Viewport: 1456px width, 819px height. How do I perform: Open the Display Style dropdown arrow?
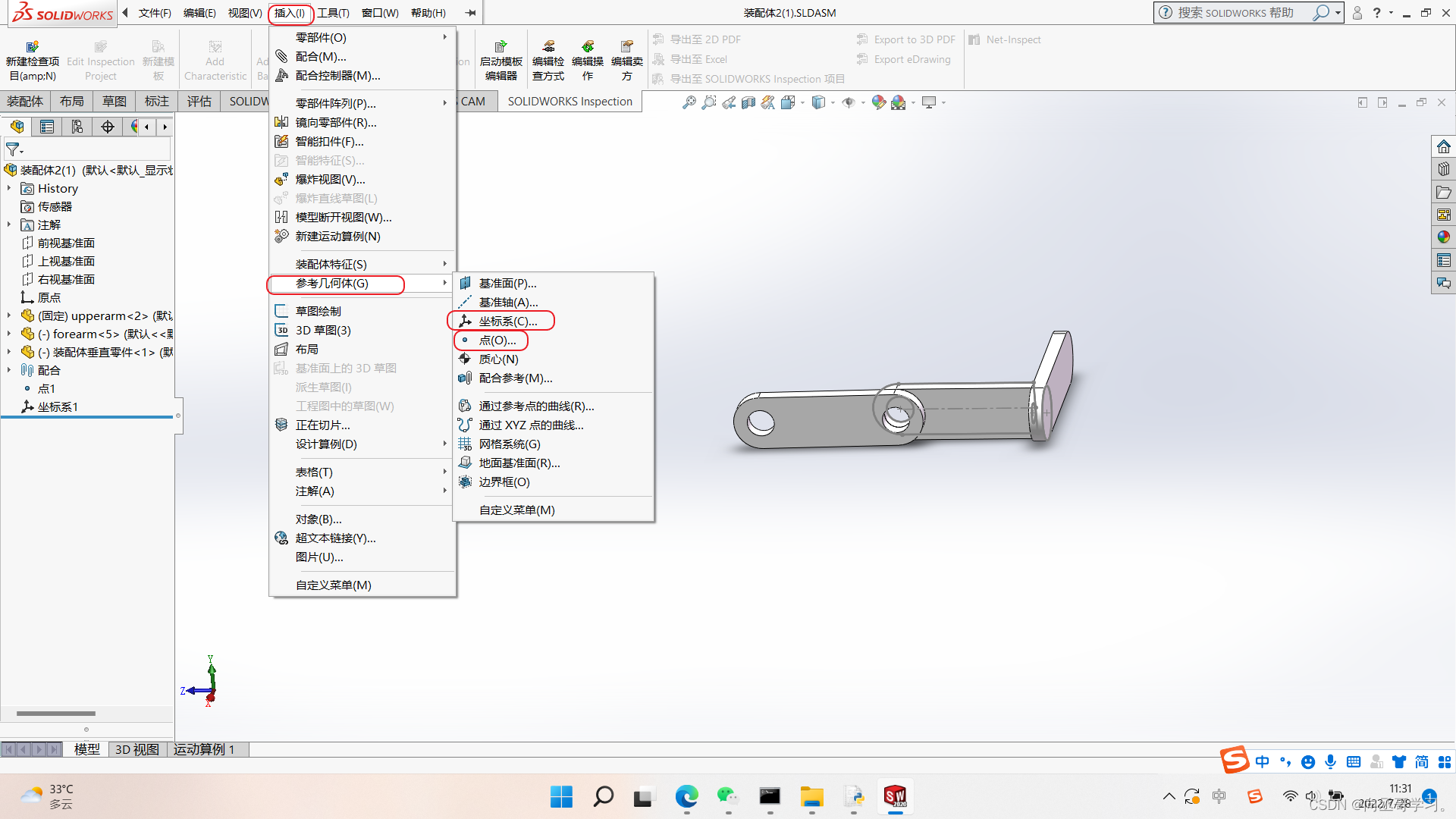tap(833, 103)
